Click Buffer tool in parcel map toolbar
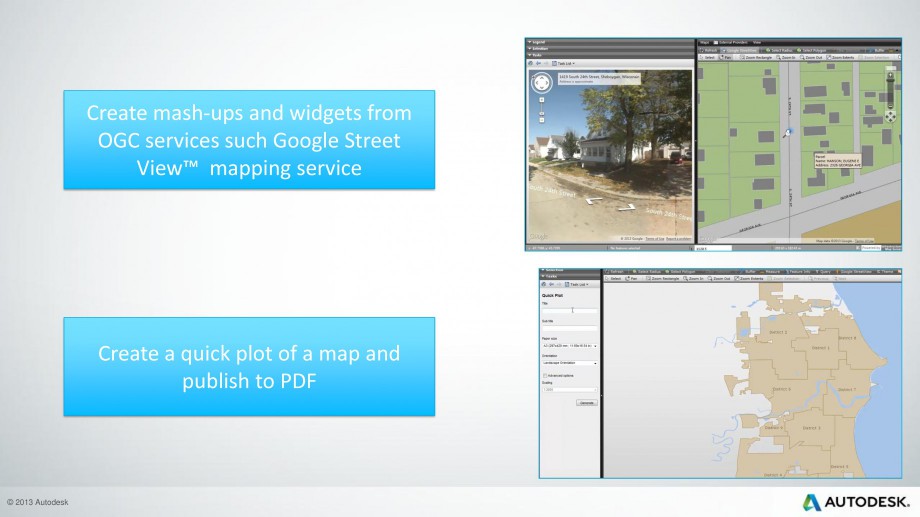 pos(875,50)
